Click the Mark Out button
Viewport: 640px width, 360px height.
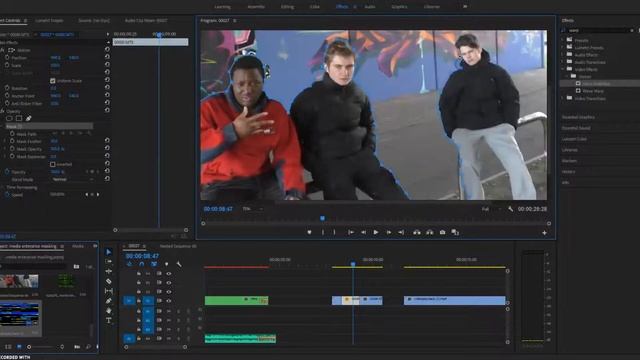coord(334,232)
